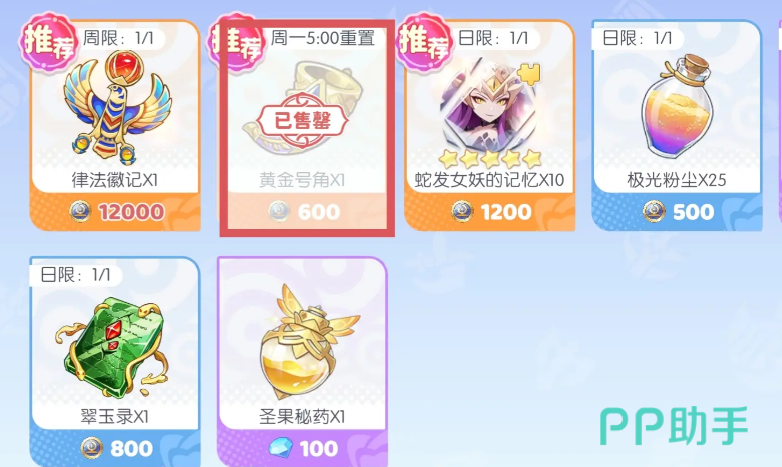Buy 圣果秘药X1 for 100 gems
Screen dimensions: 782x467
pyautogui.click(x=303, y=448)
